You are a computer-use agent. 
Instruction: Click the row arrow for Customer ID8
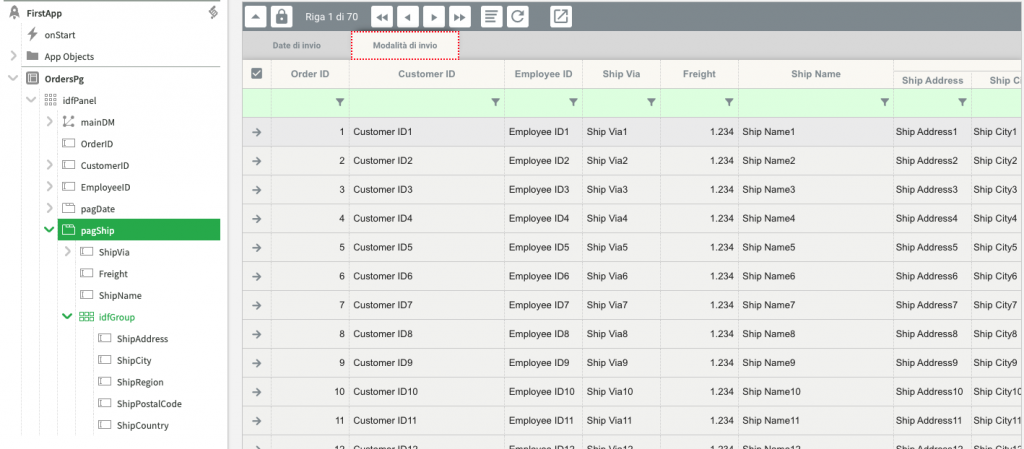(x=257, y=334)
